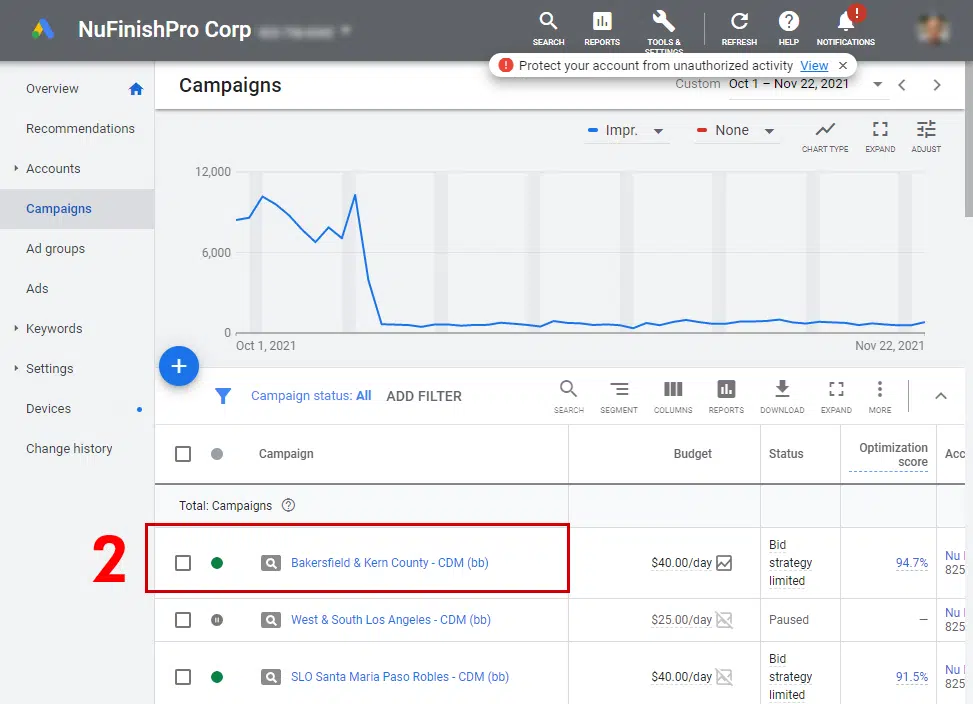Image resolution: width=973 pixels, height=704 pixels.
Task: Open the top bar Search tool
Action: tap(548, 29)
